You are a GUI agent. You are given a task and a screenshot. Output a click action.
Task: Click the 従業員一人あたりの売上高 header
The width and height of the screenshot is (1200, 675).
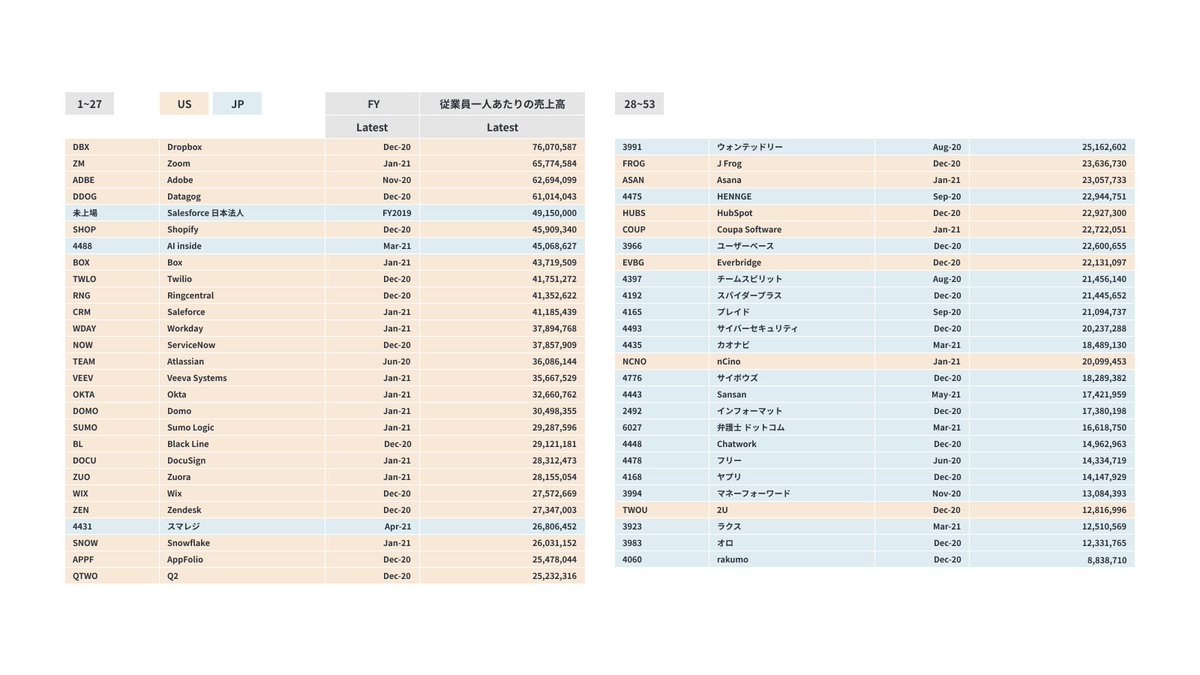(x=502, y=104)
